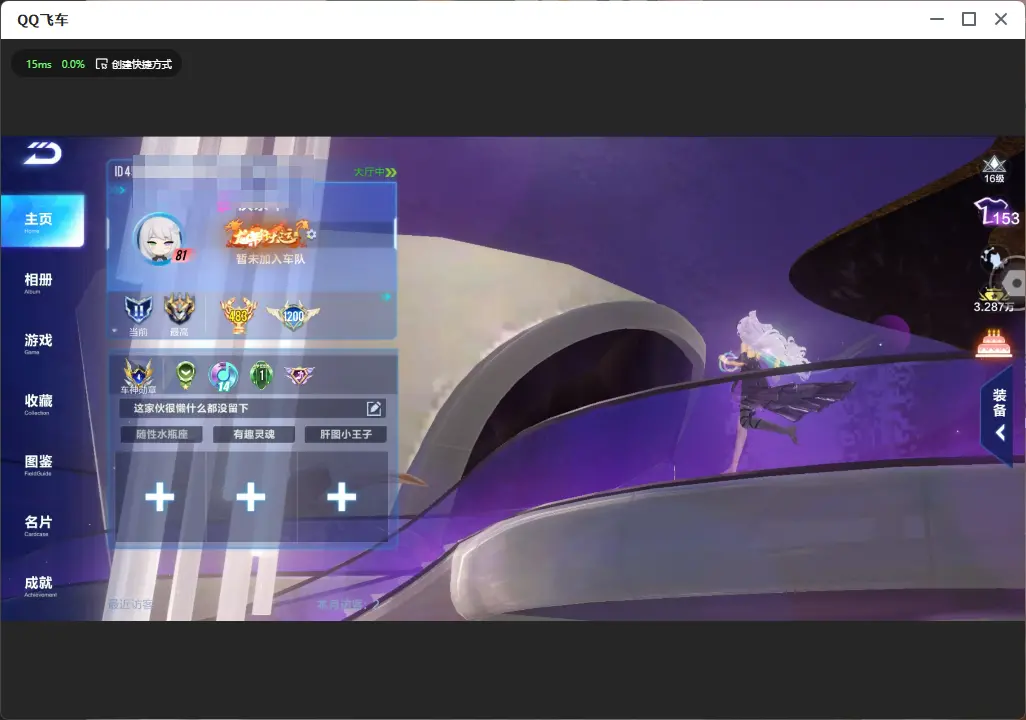
Task: Expand the rank dropdown triangle near 当前
Action: pyautogui.click(x=115, y=331)
